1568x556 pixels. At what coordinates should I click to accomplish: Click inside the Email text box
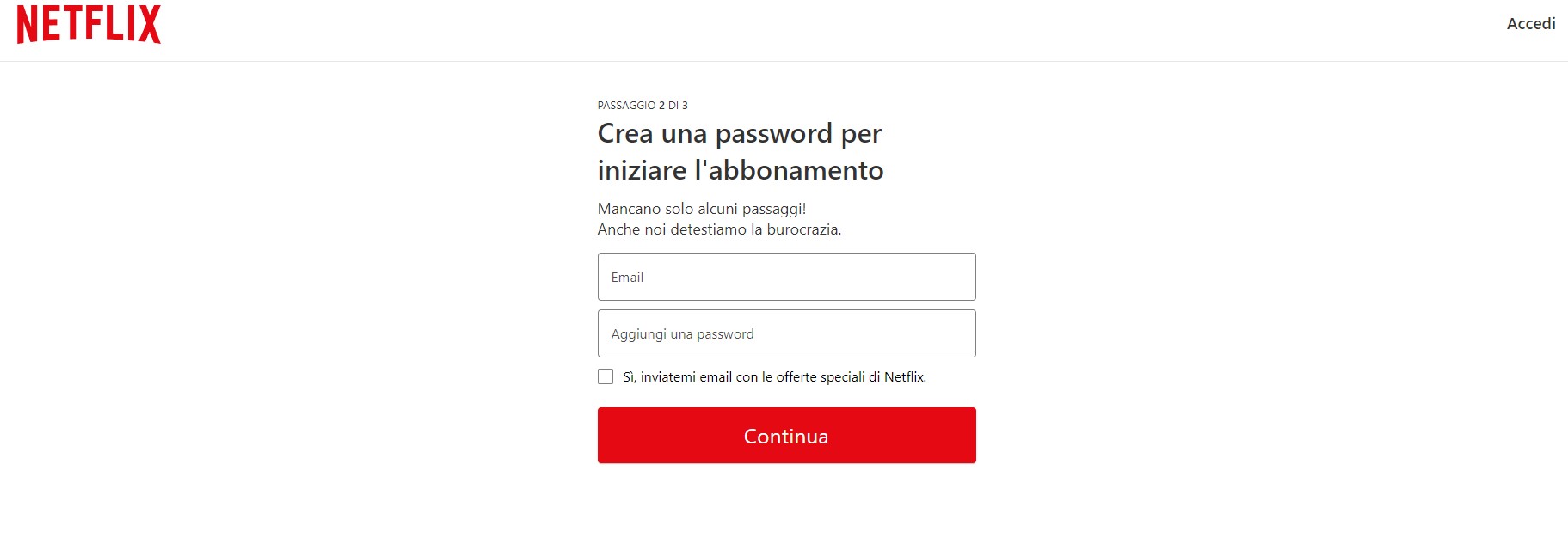786,277
